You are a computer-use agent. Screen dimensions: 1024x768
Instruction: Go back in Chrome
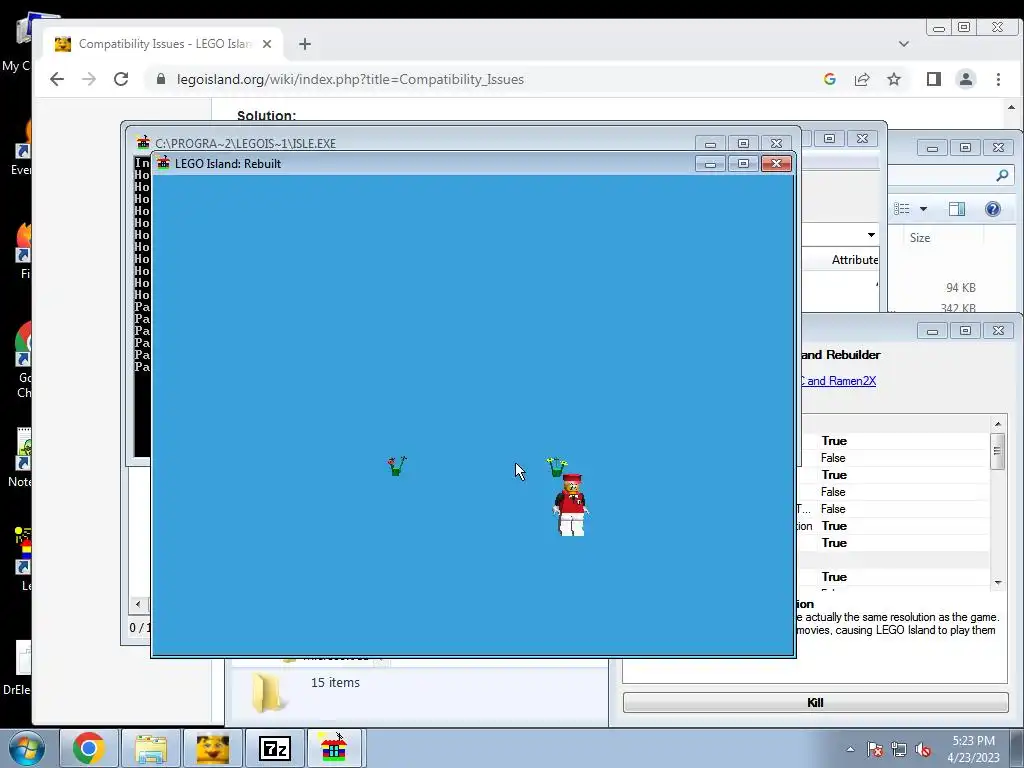point(57,79)
